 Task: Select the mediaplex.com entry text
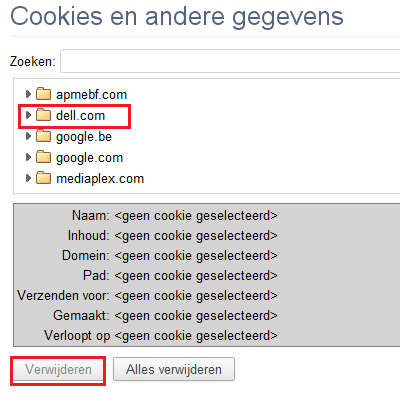pos(100,179)
